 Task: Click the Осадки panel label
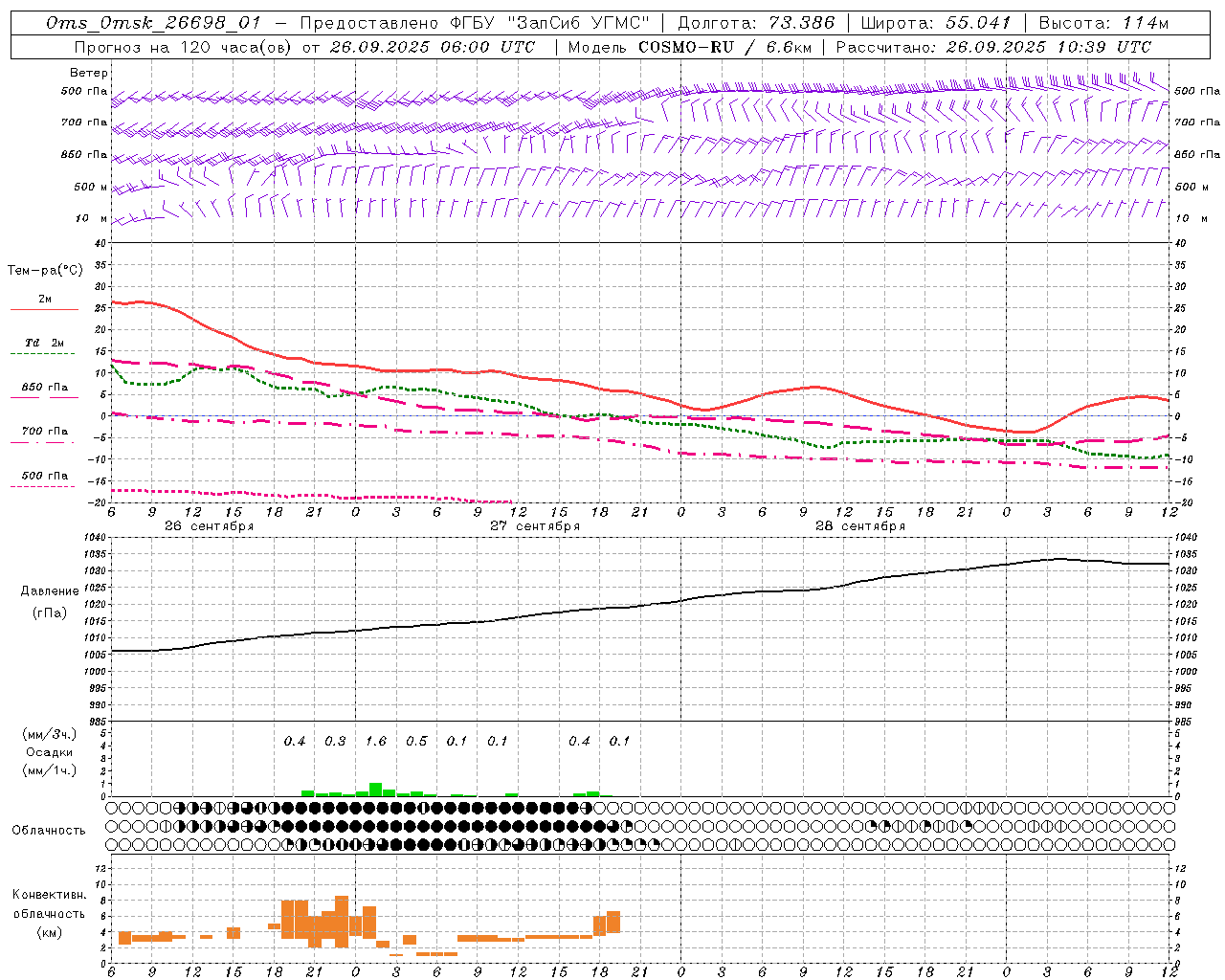click(x=50, y=752)
